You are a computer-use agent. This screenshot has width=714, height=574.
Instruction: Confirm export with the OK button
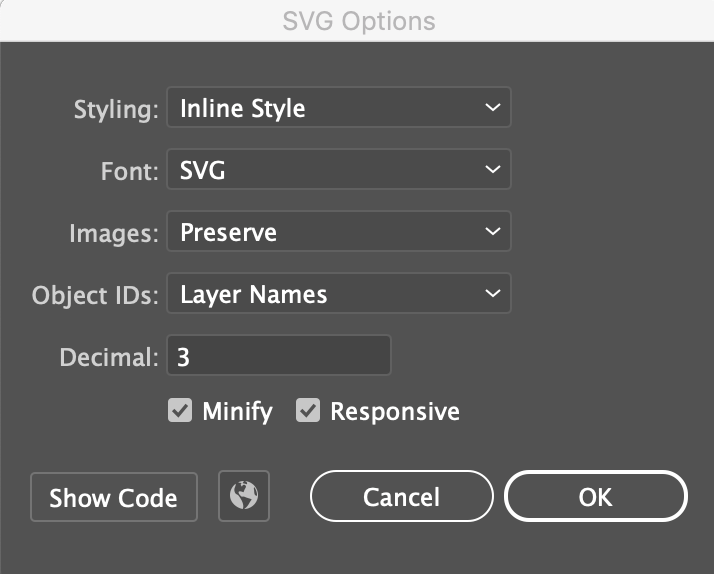595,497
